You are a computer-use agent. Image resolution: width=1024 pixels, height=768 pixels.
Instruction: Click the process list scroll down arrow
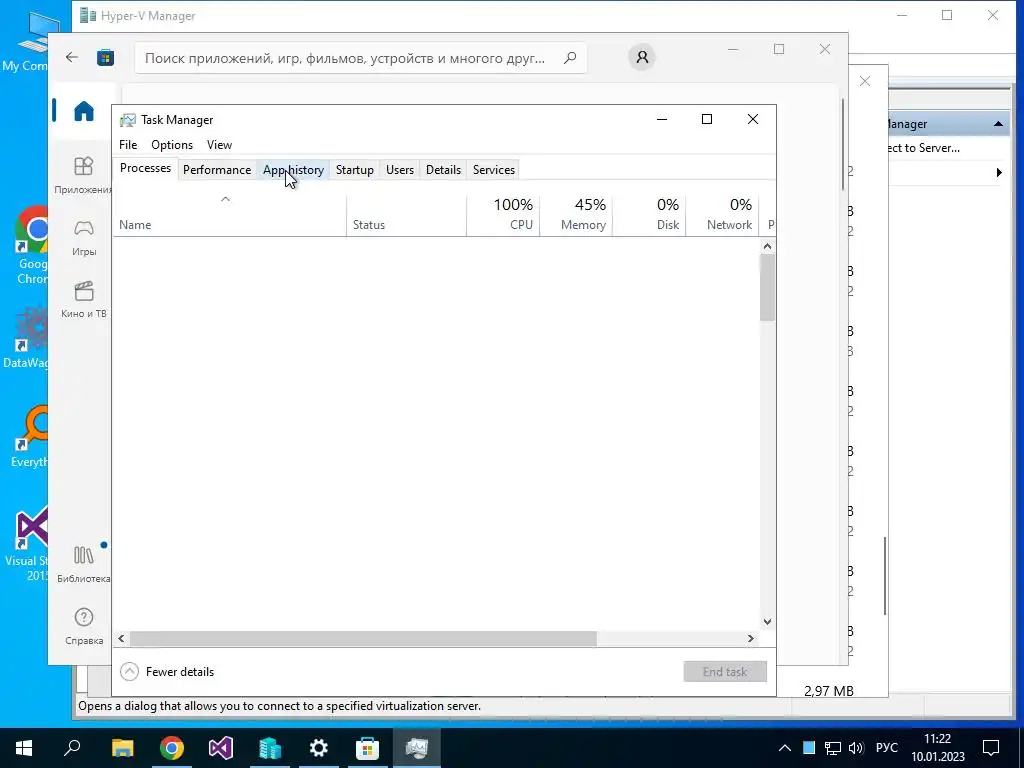click(767, 622)
